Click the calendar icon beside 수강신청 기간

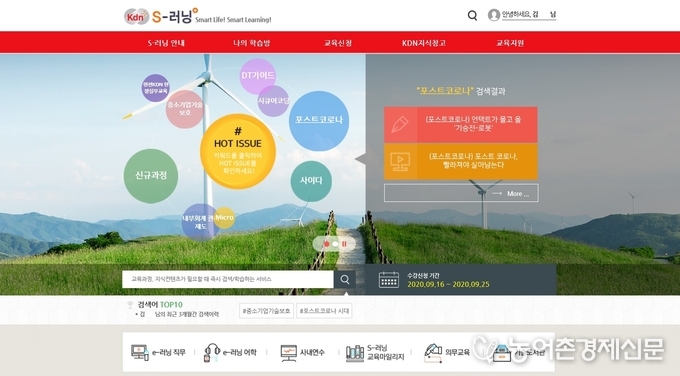(389, 280)
